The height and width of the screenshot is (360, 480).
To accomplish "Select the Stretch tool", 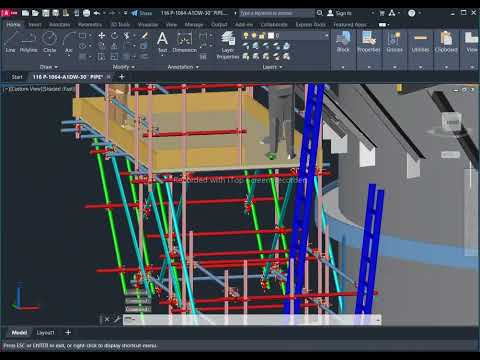I will pyautogui.click(x=102, y=56).
